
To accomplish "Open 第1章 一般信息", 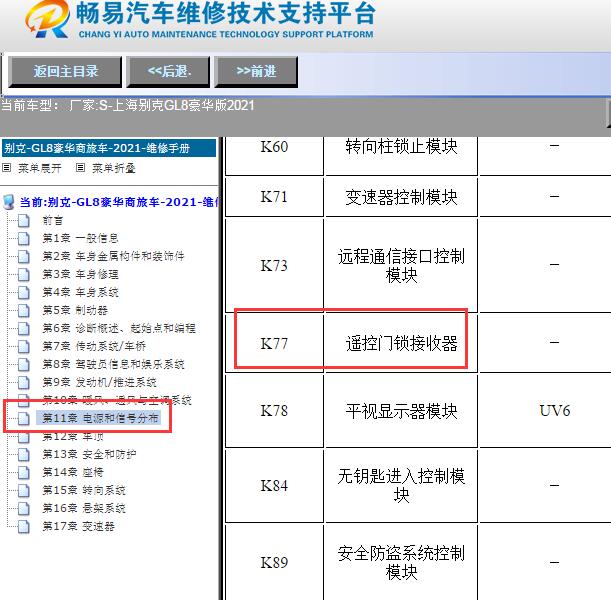I will click(x=80, y=238).
